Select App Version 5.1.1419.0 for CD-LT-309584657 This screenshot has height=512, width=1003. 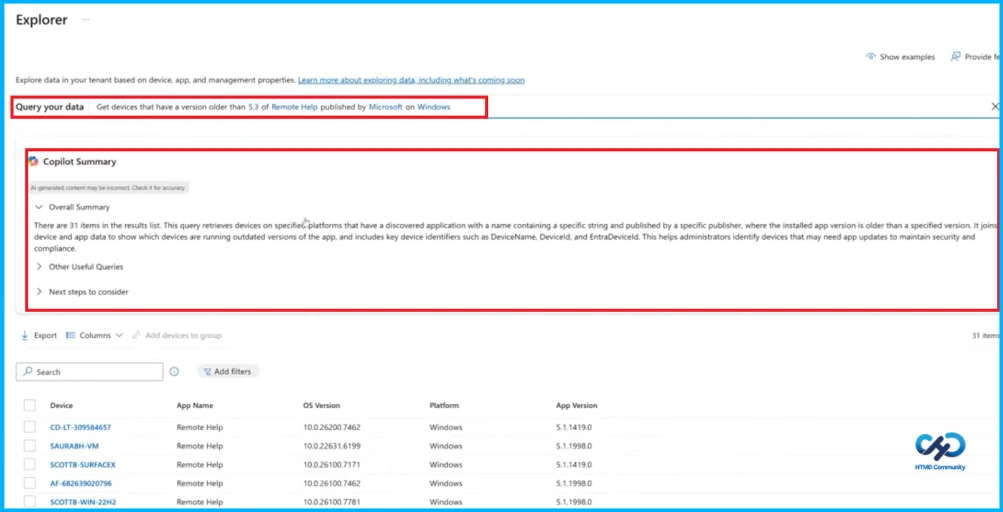tap(574, 427)
